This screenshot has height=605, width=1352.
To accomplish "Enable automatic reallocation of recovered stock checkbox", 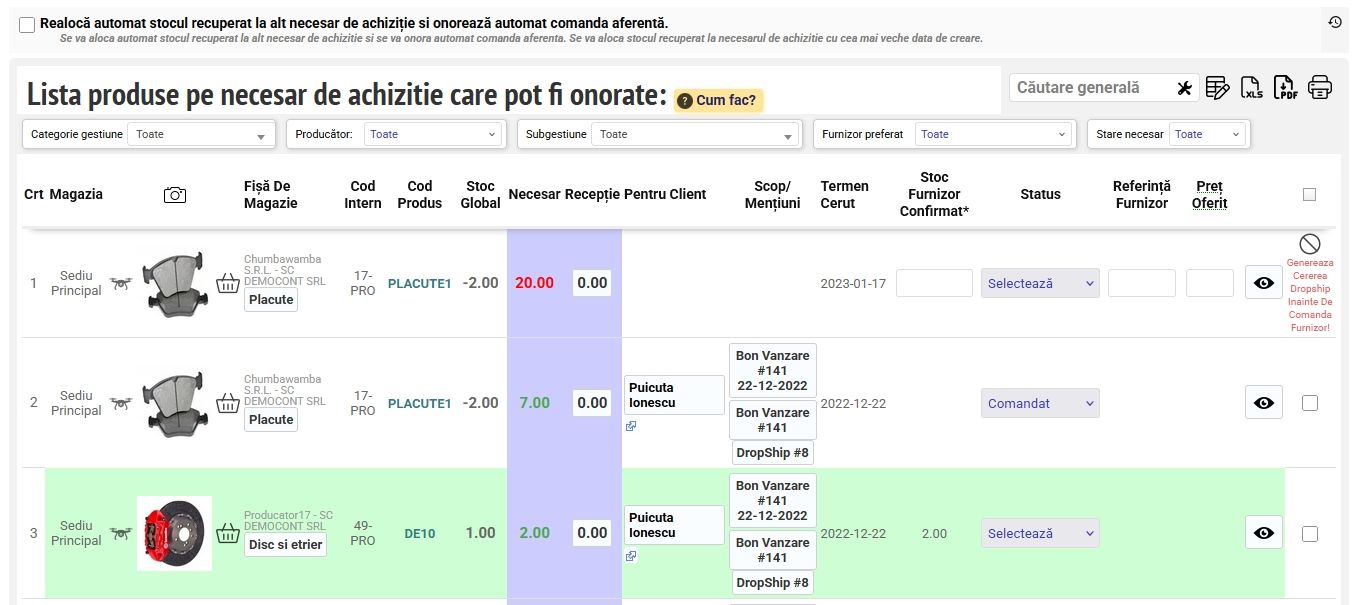I will click(27, 25).
